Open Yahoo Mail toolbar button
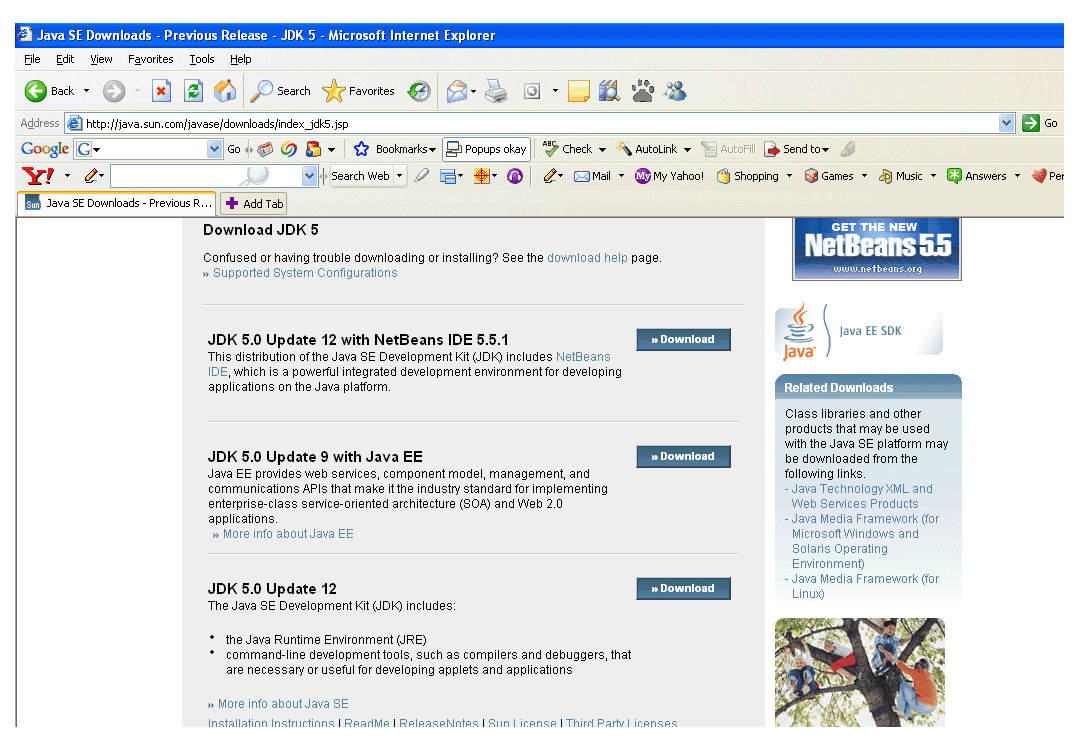 point(592,176)
